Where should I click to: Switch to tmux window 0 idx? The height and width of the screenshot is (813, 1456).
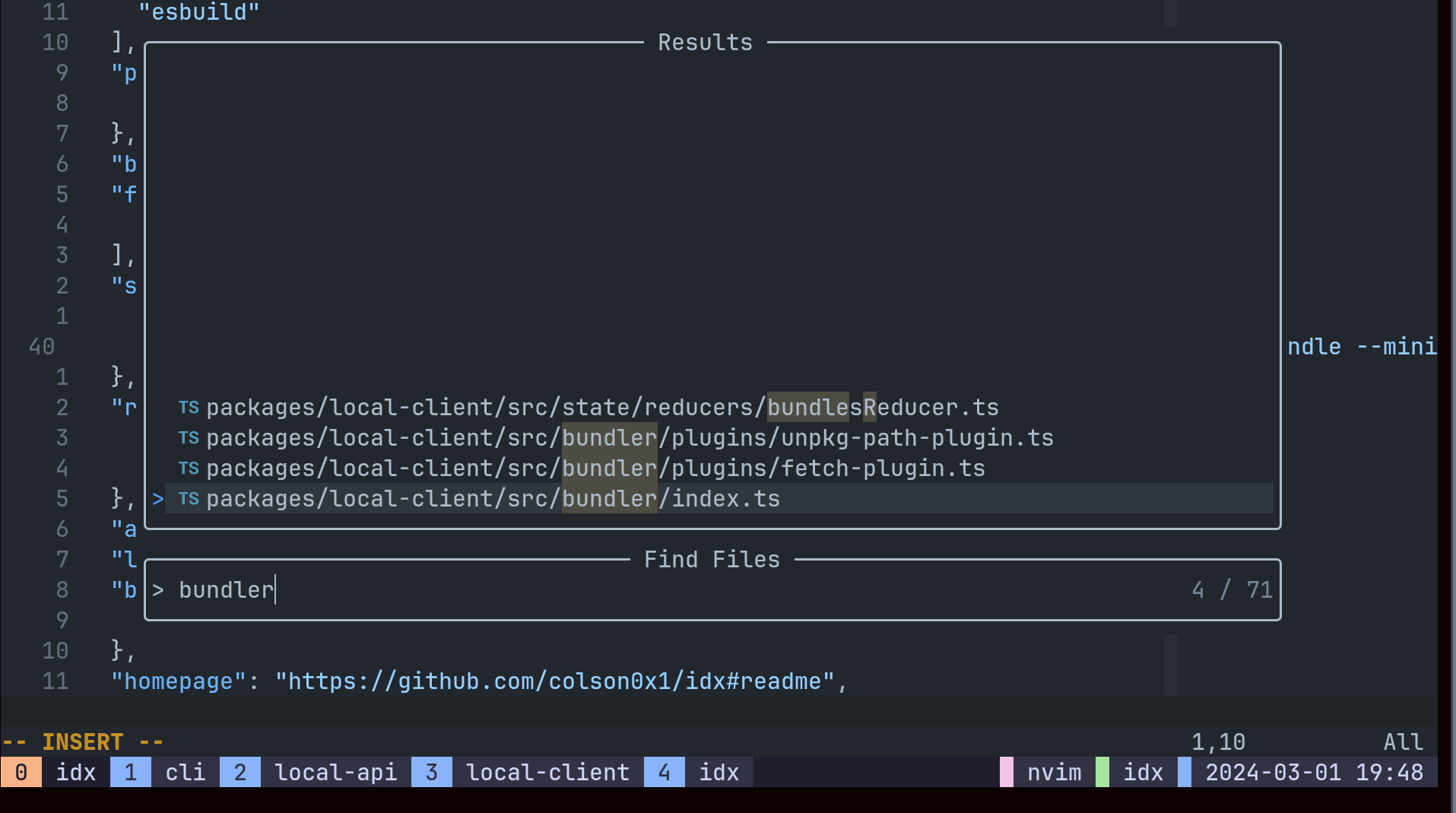55,772
